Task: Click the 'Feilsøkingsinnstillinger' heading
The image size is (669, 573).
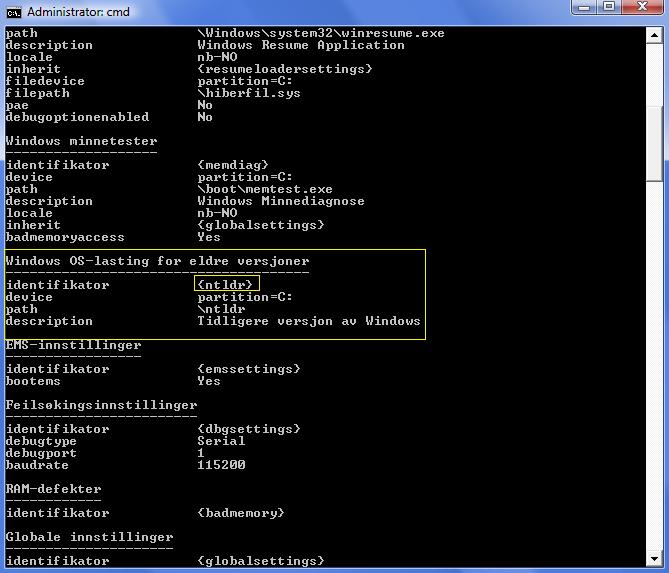Action: click(102, 405)
